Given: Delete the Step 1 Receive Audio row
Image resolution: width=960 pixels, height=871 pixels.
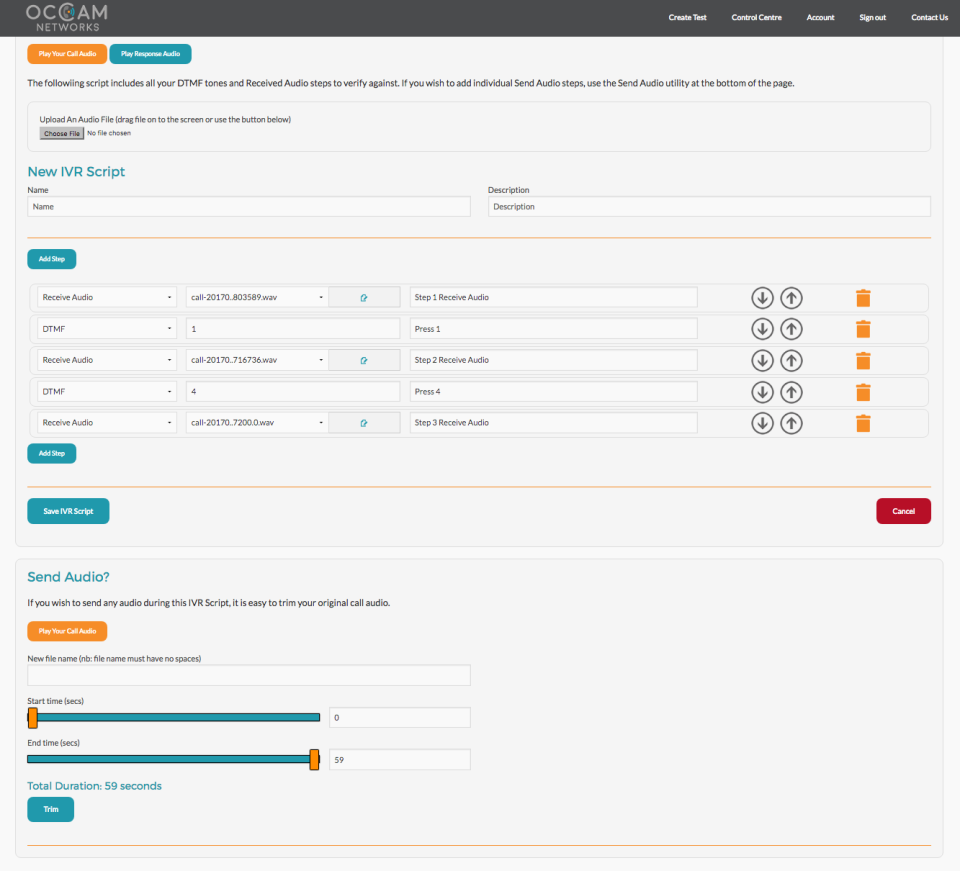Looking at the screenshot, I should (862, 297).
